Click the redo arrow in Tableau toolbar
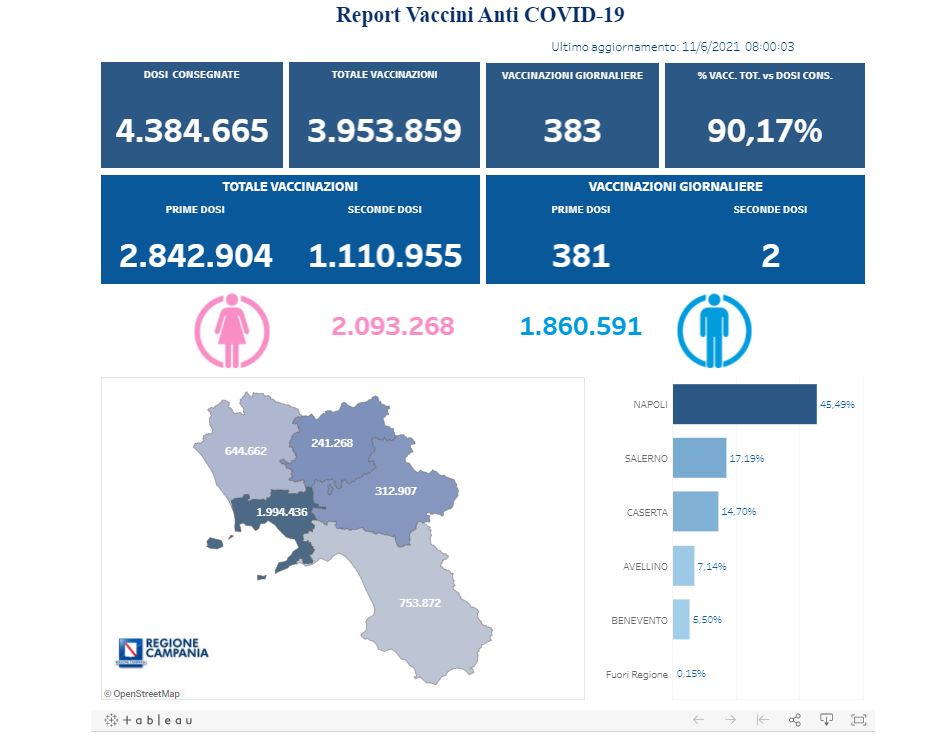944x746 pixels. (x=730, y=720)
